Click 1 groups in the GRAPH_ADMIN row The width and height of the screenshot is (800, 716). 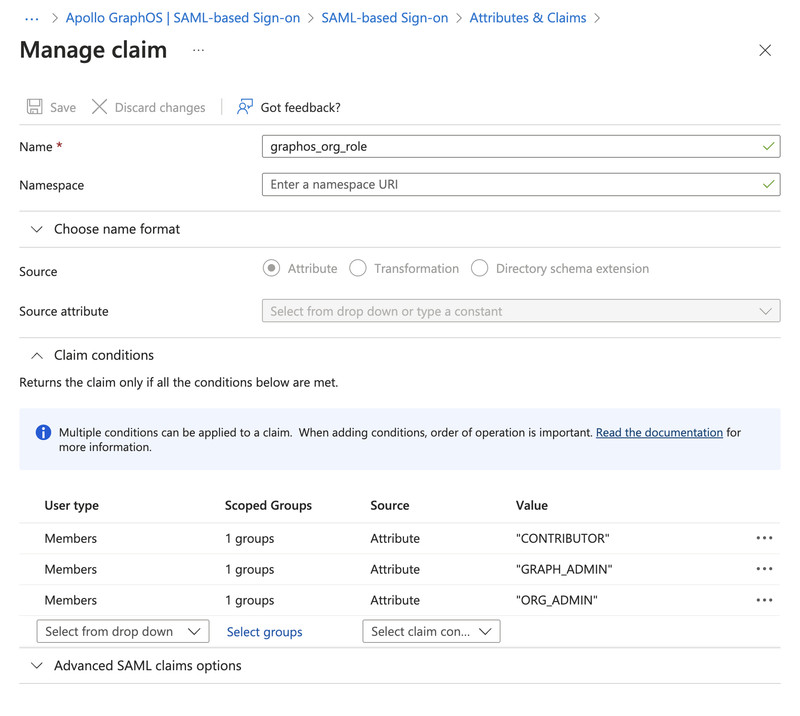(249, 569)
